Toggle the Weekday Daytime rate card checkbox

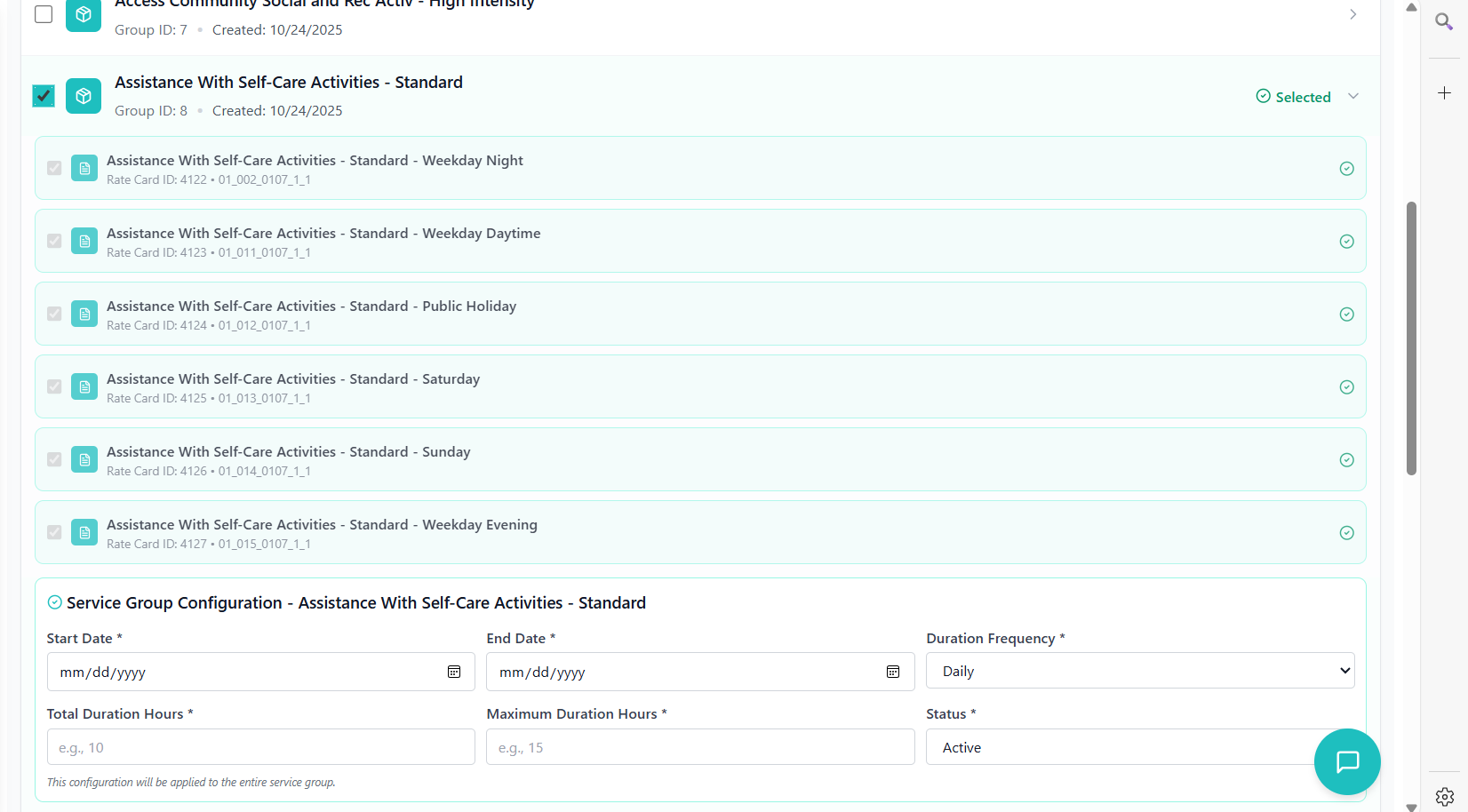pos(54,241)
